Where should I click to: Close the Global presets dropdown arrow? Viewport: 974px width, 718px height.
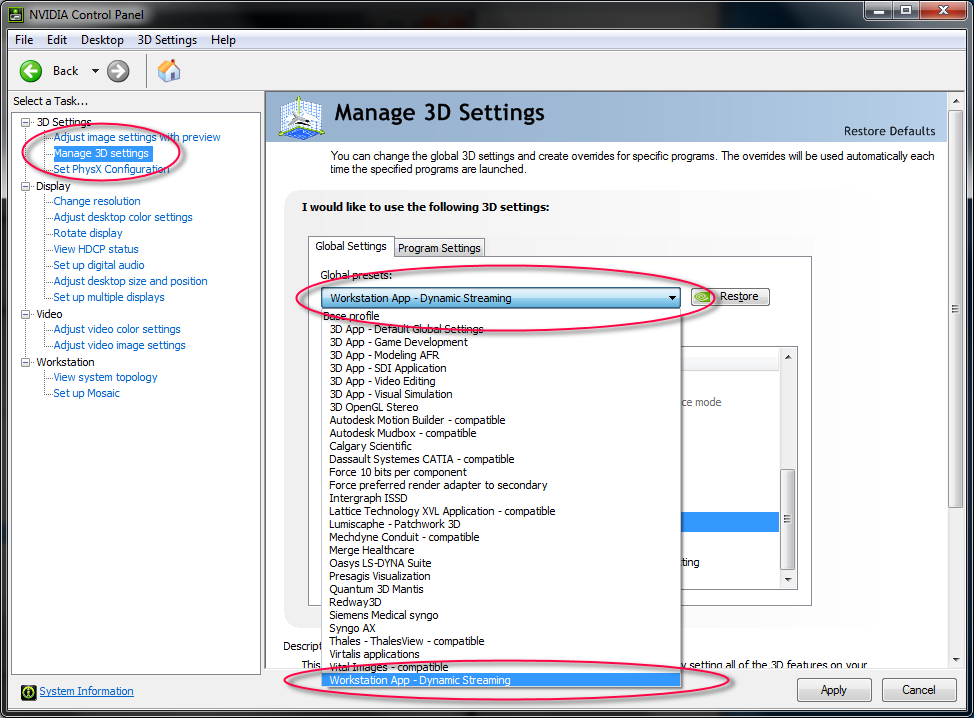[672, 298]
